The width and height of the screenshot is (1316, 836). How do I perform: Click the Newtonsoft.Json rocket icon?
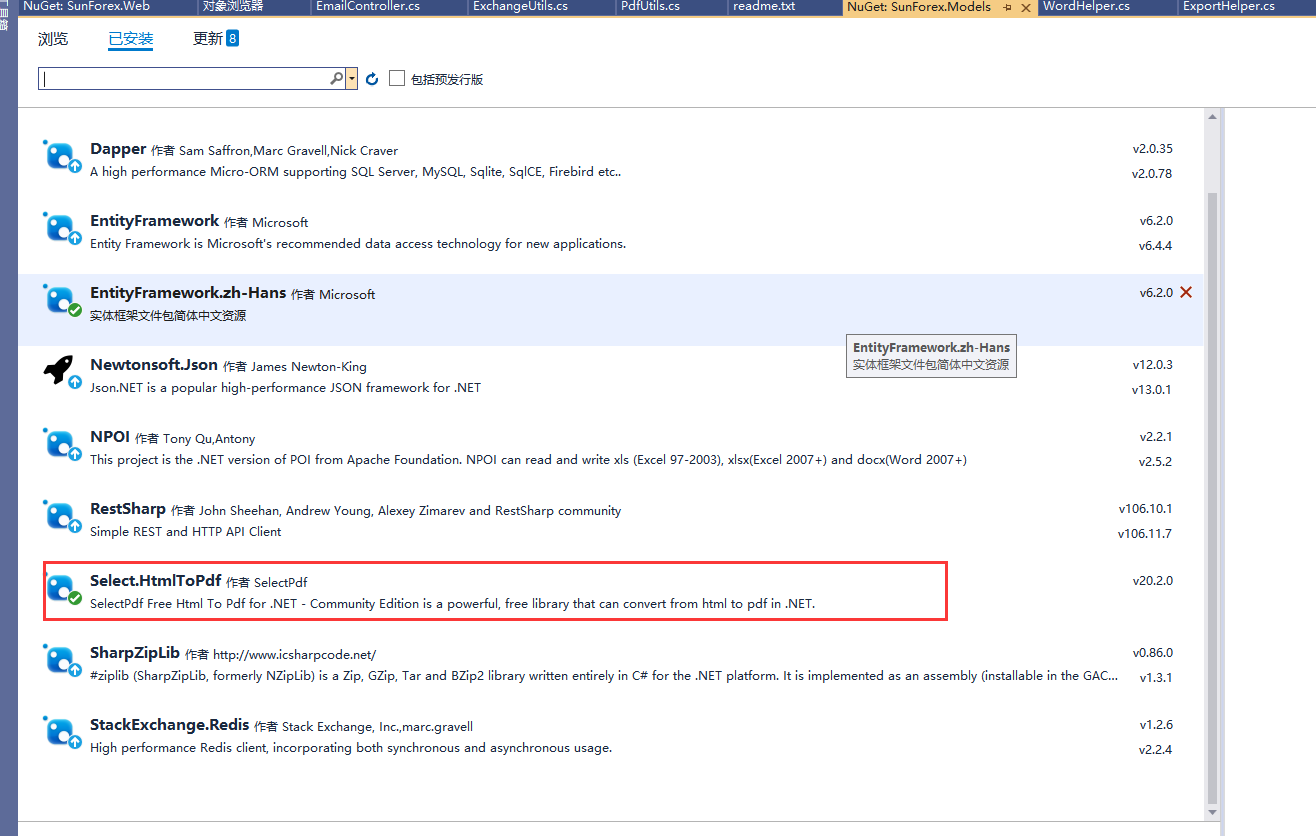coord(61,373)
